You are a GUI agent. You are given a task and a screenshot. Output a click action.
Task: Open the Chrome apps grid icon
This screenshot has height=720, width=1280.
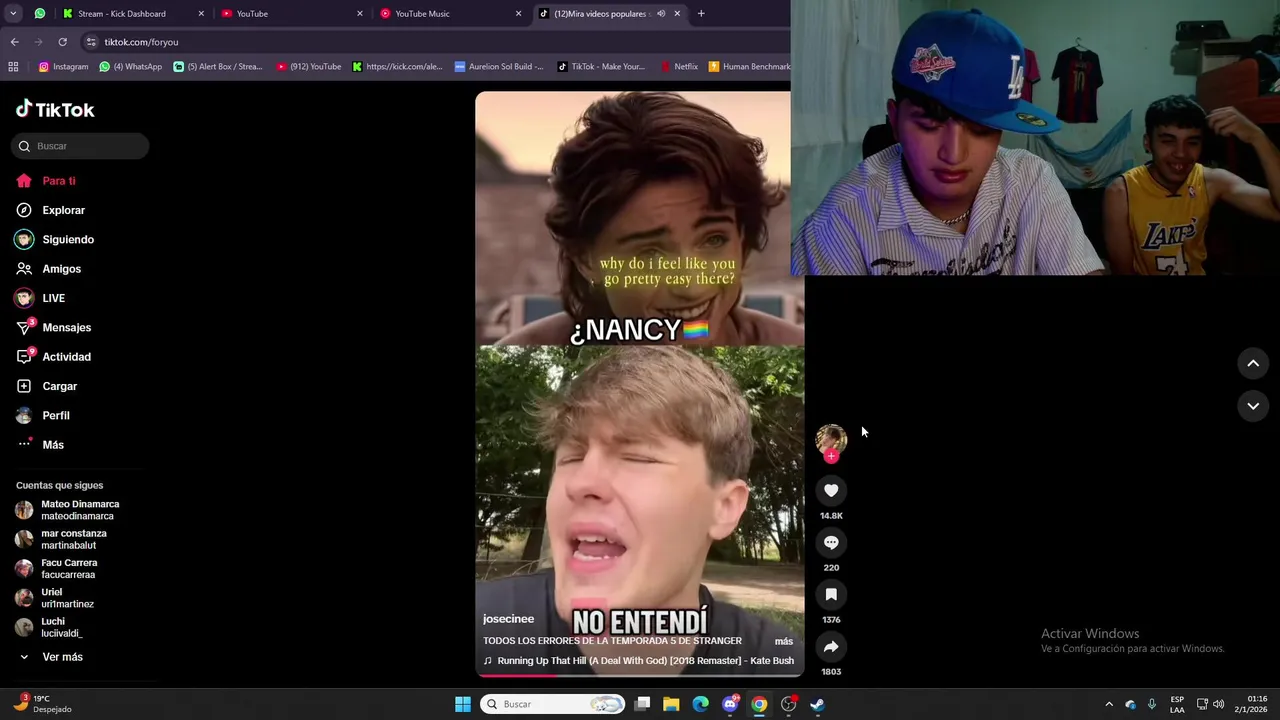click(13, 67)
